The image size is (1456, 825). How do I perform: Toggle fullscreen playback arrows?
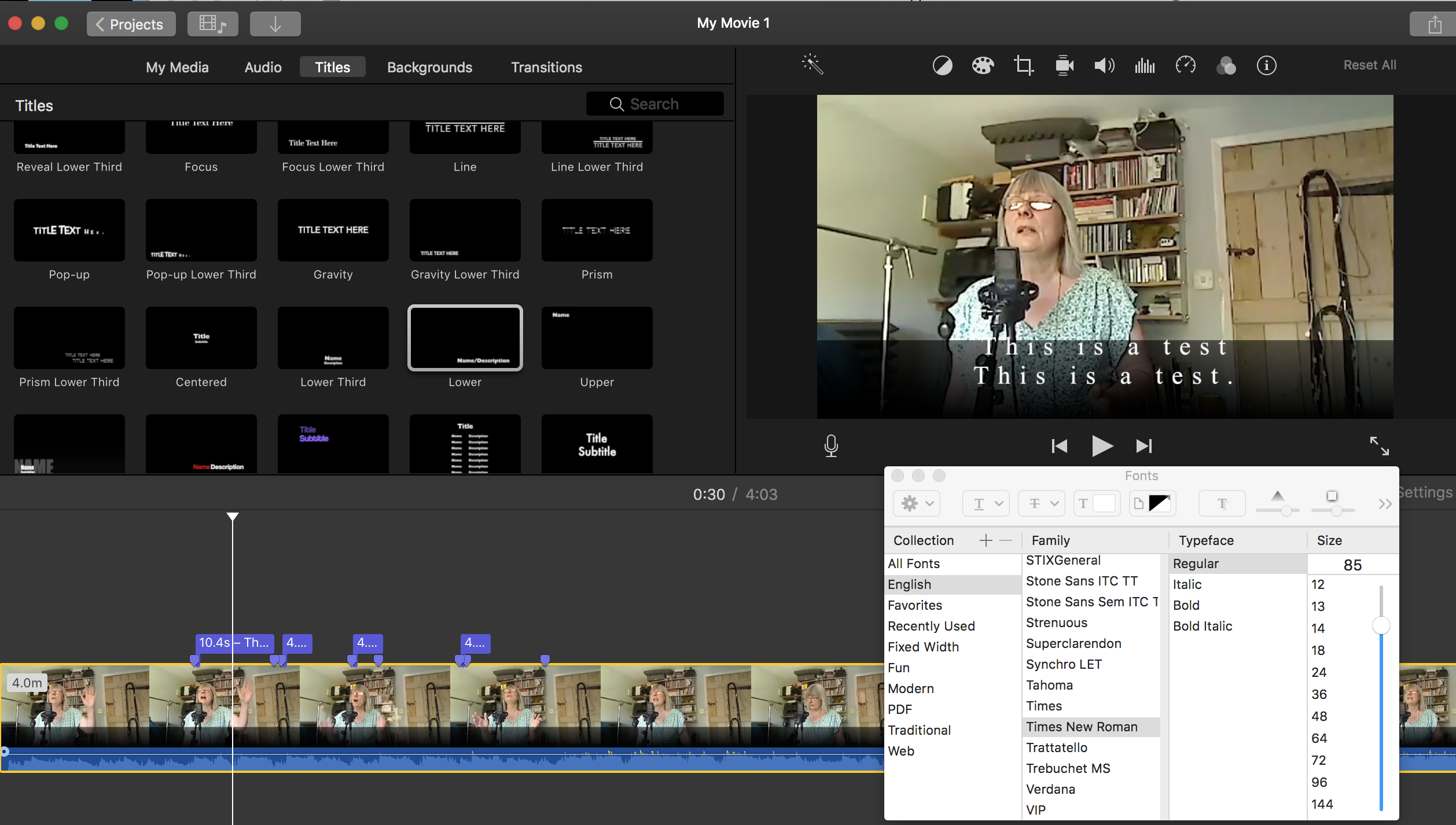(x=1379, y=445)
